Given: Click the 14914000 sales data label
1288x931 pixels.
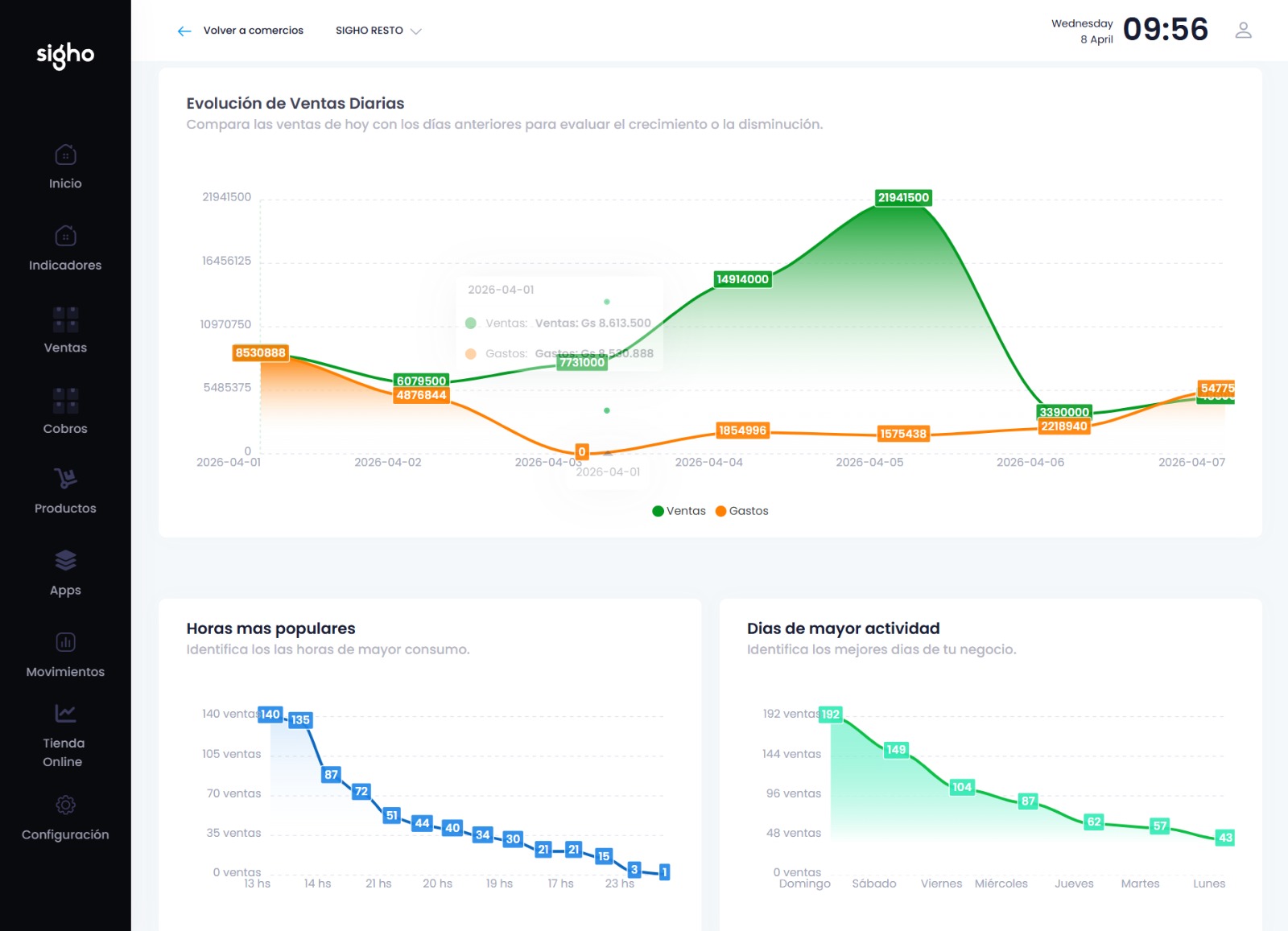Looking at the screenshot, I should (742, 279).
